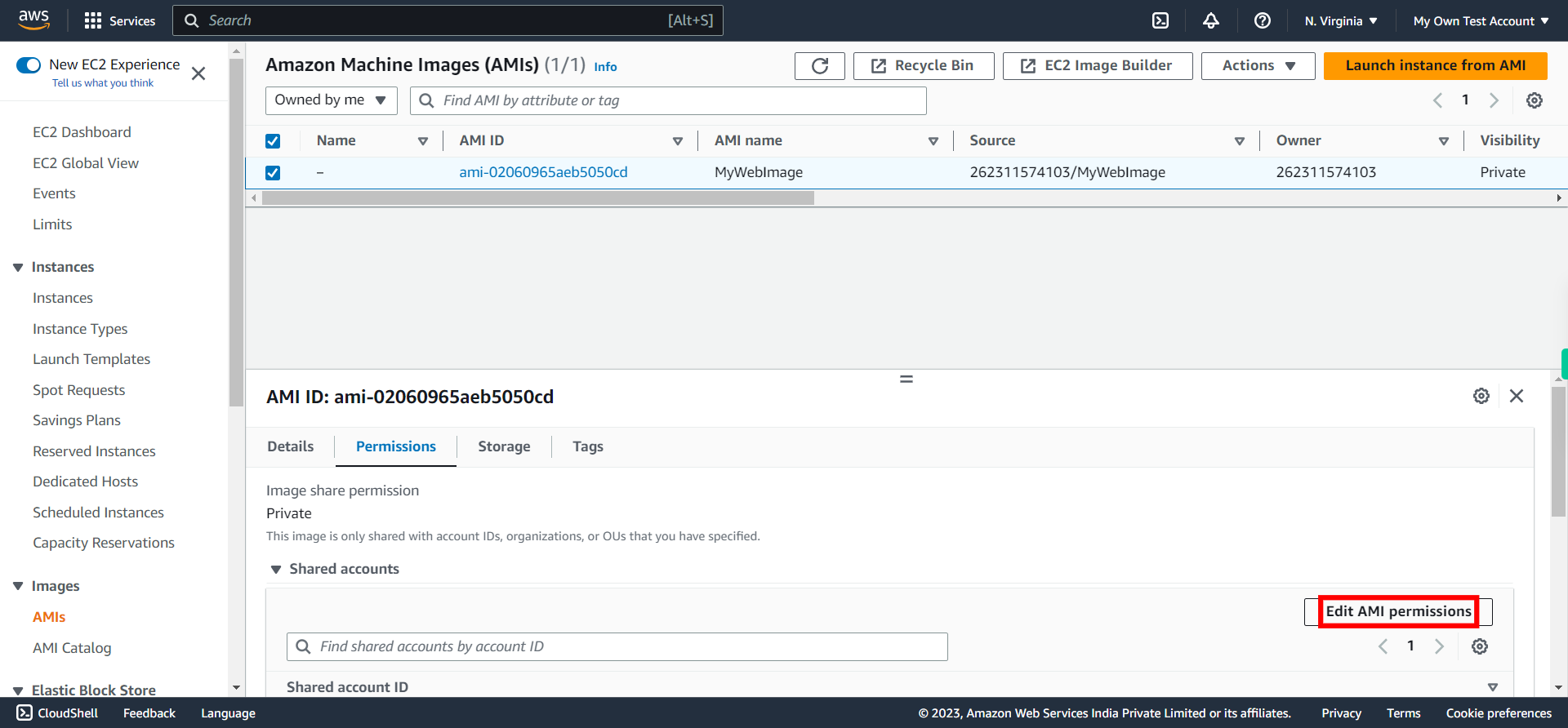Click Launch instance from AMI
Screen dimensions: 1568x728
[x=1436, y=65]
